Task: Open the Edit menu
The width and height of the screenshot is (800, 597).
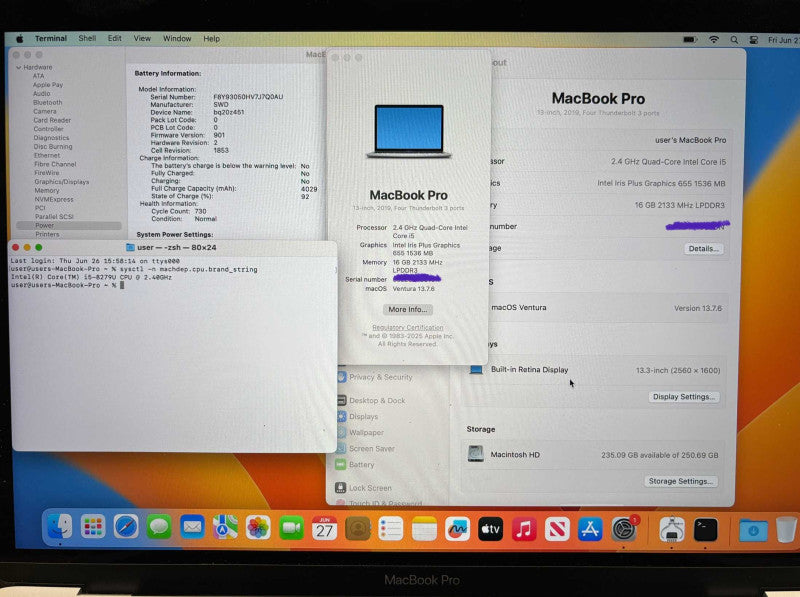Action: [x=114, y=38]
